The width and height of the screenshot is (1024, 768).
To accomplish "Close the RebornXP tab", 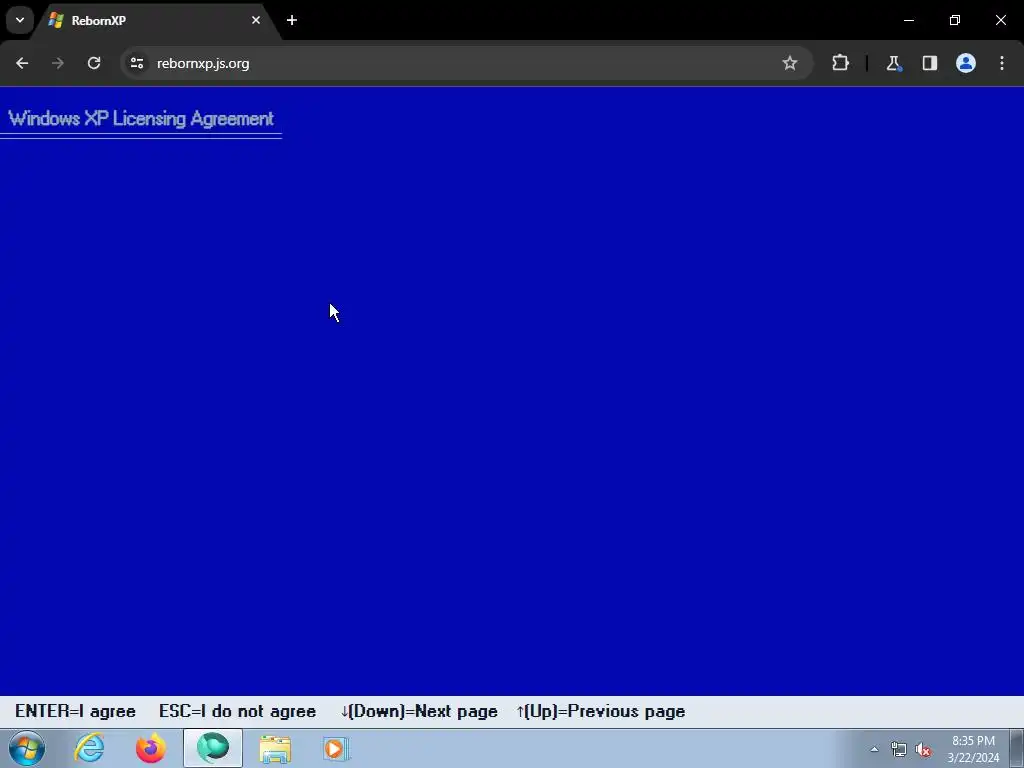I will [256, 20].
